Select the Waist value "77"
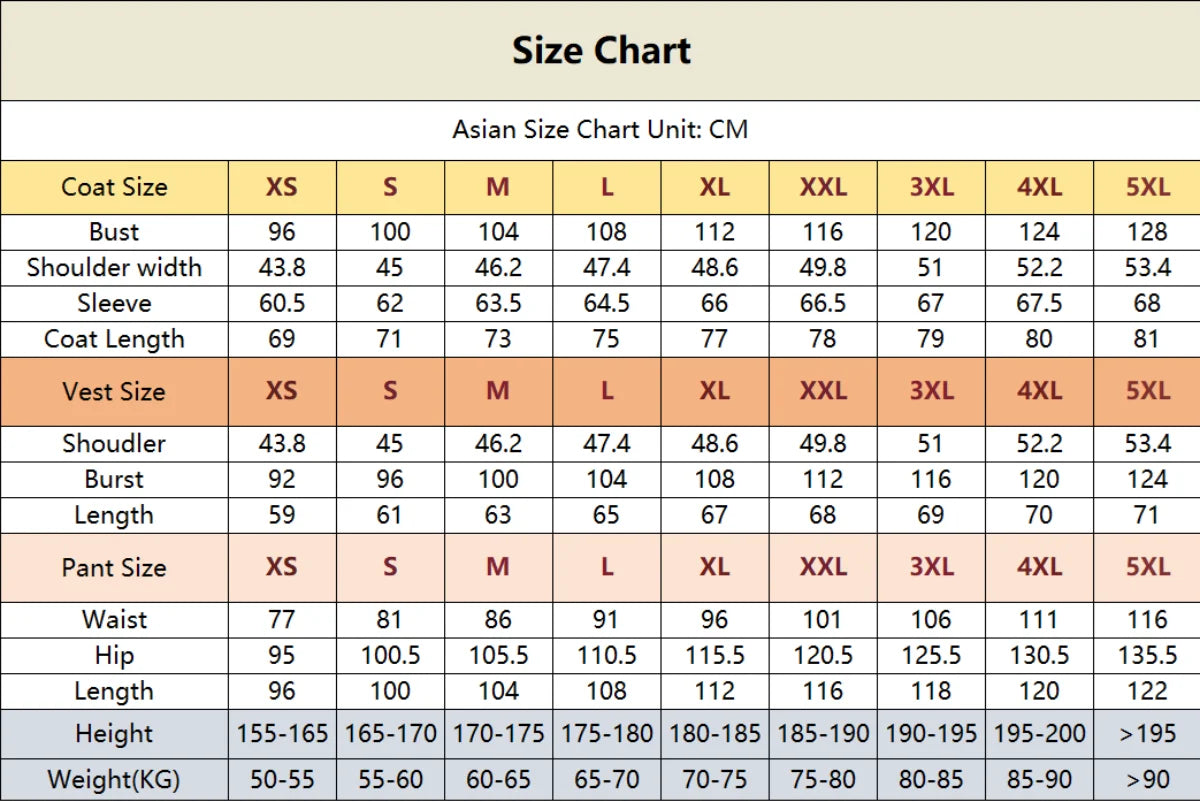This screenshot has height=802, width=1200. click(282, 619)
